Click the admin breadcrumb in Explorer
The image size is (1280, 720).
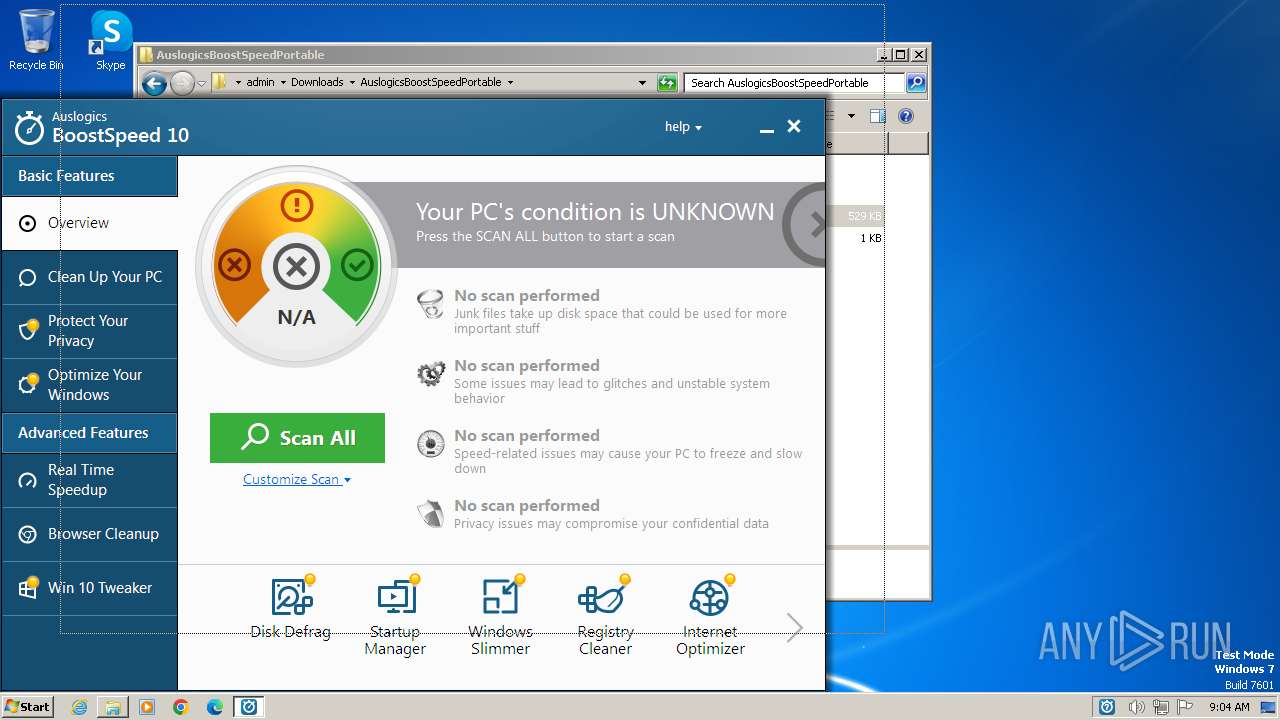[260, 83]
